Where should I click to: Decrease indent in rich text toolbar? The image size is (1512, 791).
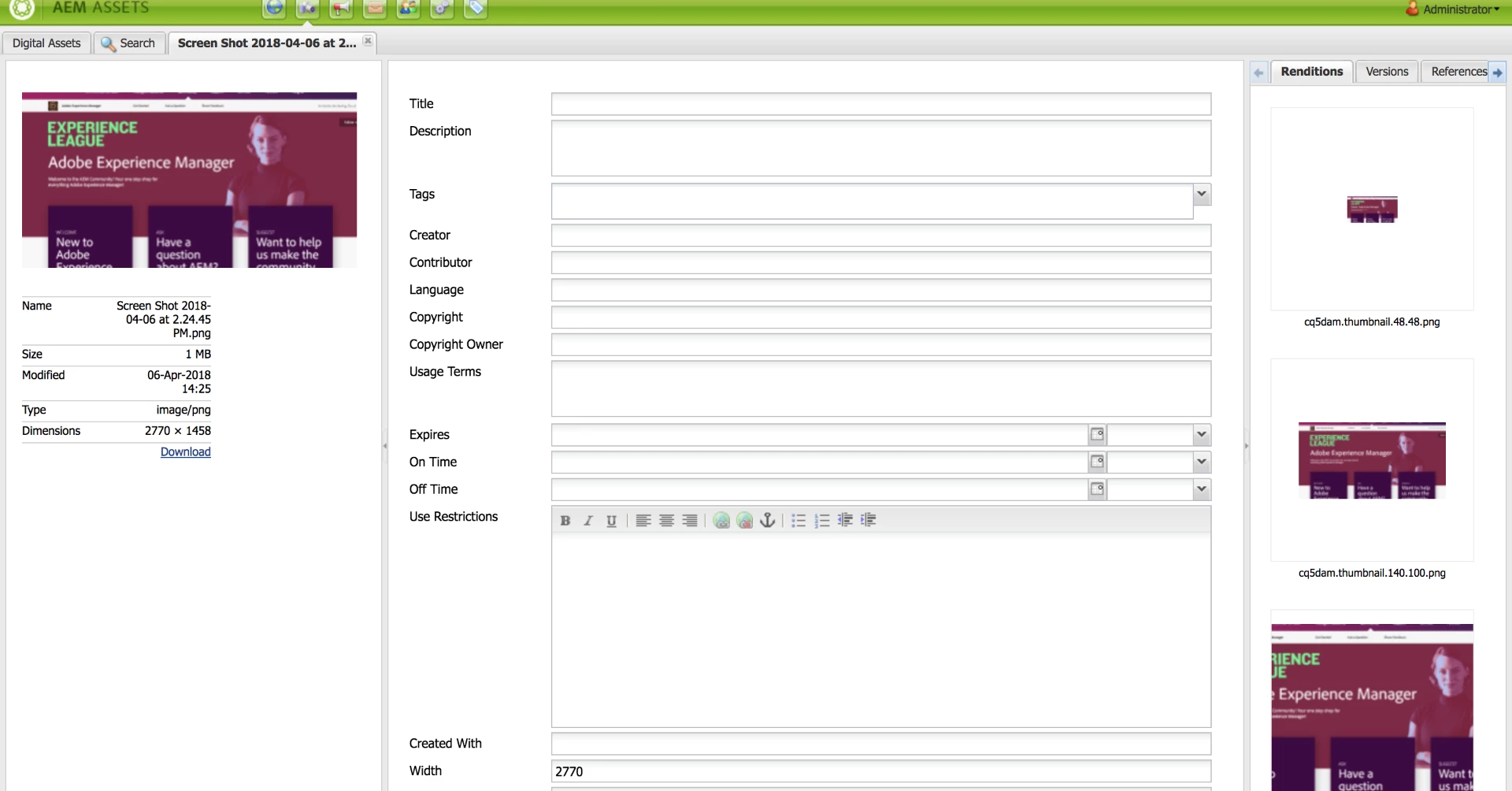click(x=845, y=521)
